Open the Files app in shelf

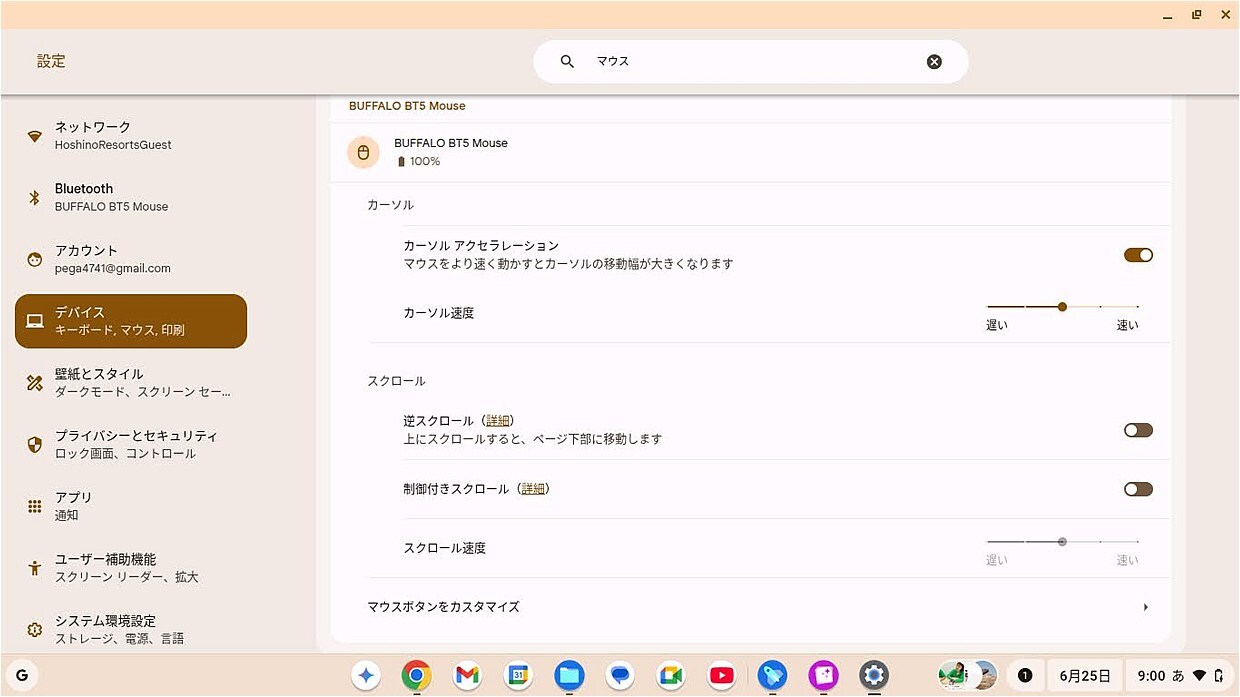pos(570,676)
